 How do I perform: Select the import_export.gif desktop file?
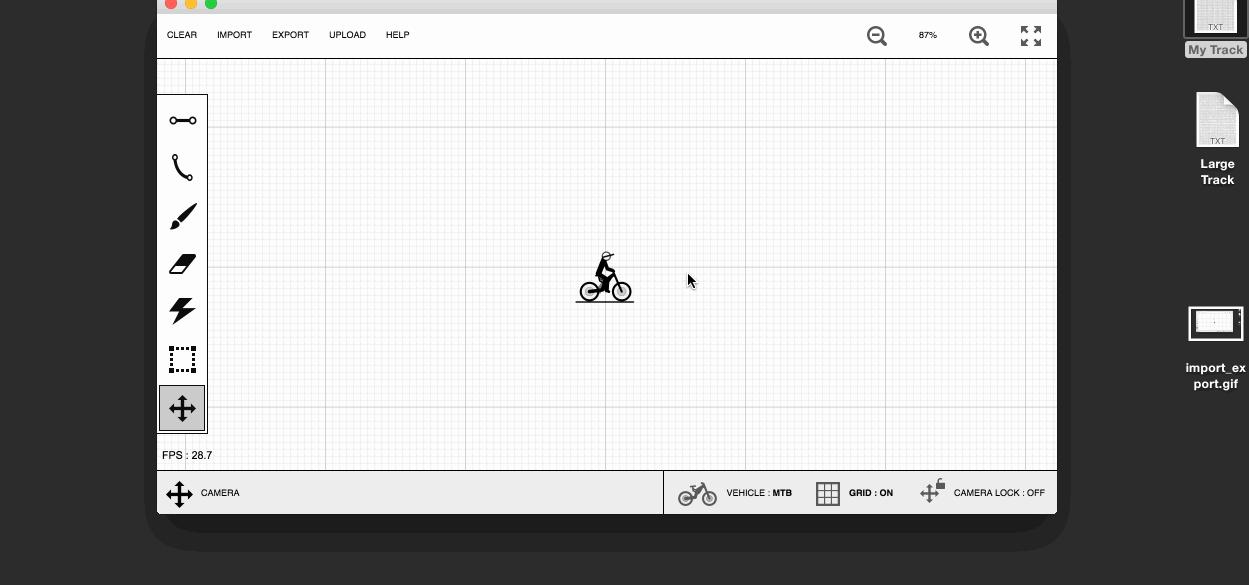[1215, 348]
